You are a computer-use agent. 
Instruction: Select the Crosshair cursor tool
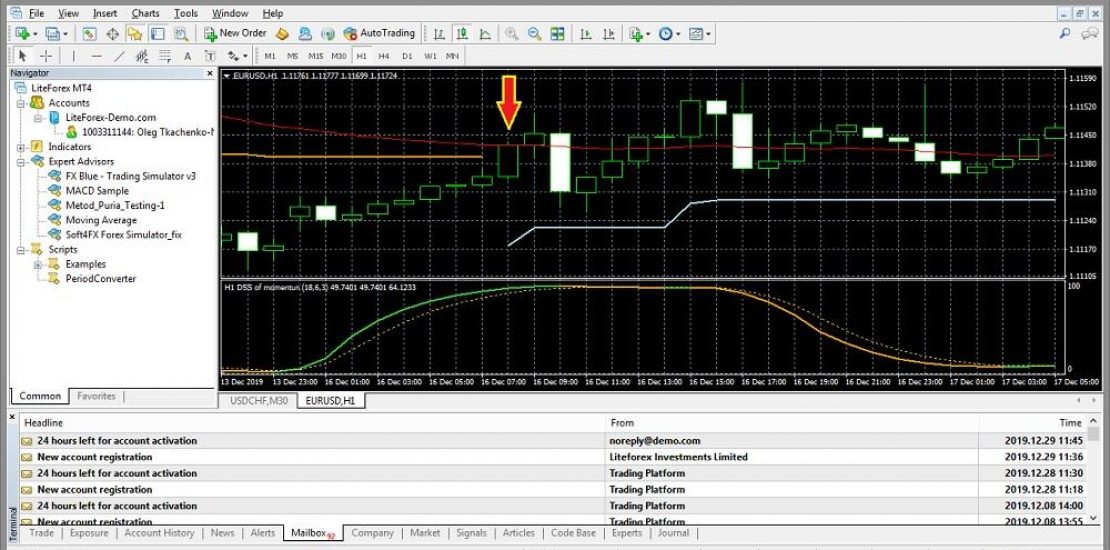coord(46,56)
